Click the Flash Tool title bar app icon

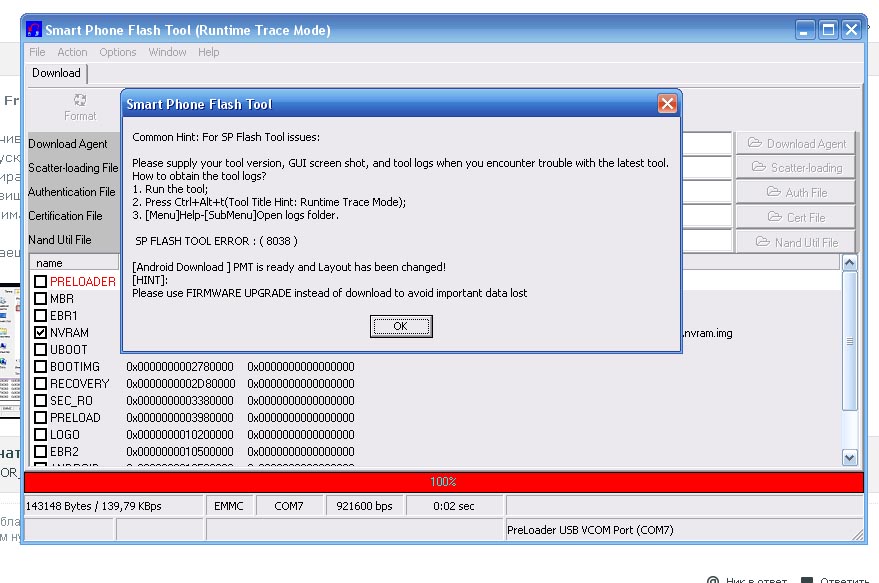click(x=34, y=30)
